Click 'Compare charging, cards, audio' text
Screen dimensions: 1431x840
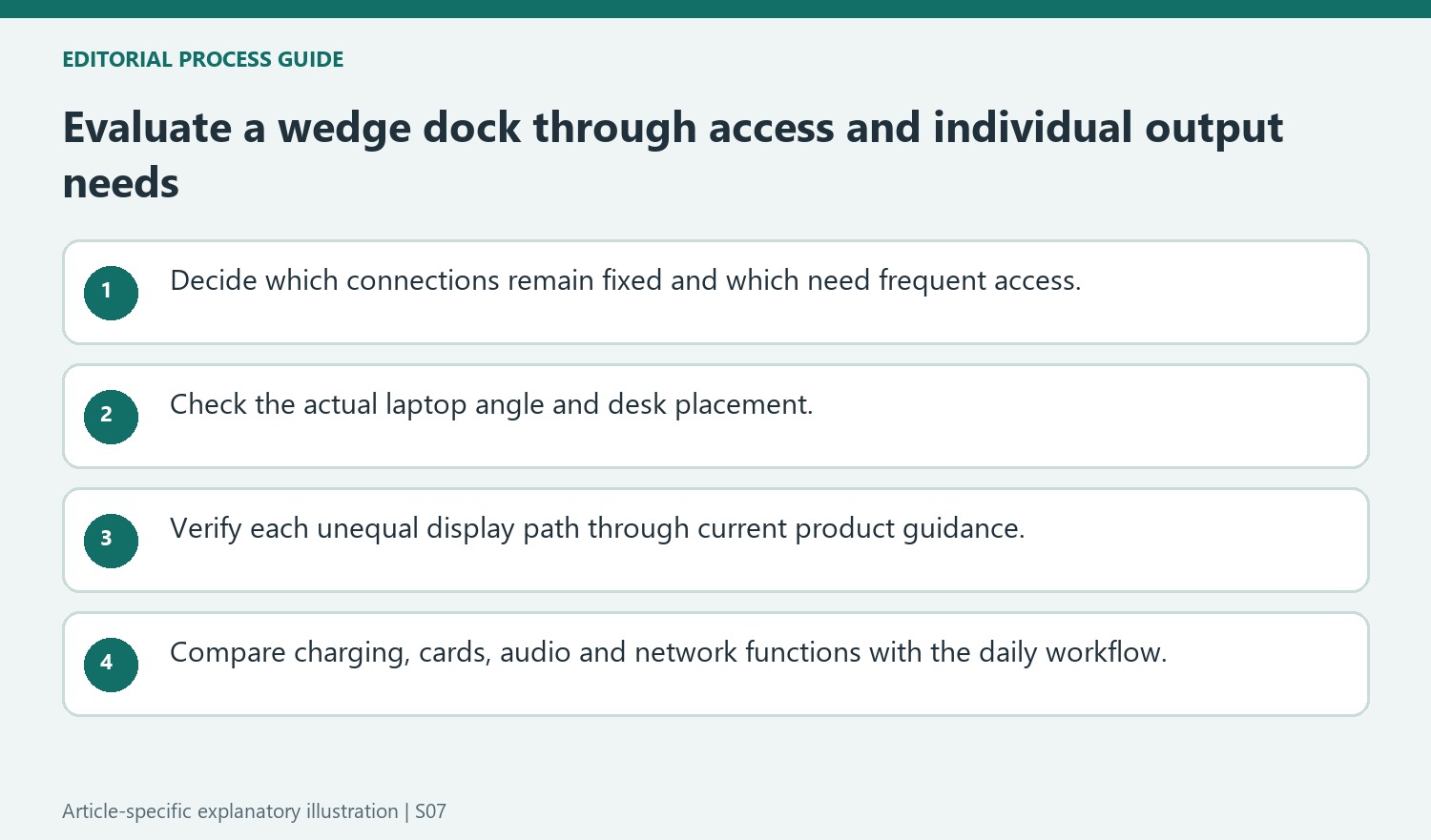click(x=669, y=652)
